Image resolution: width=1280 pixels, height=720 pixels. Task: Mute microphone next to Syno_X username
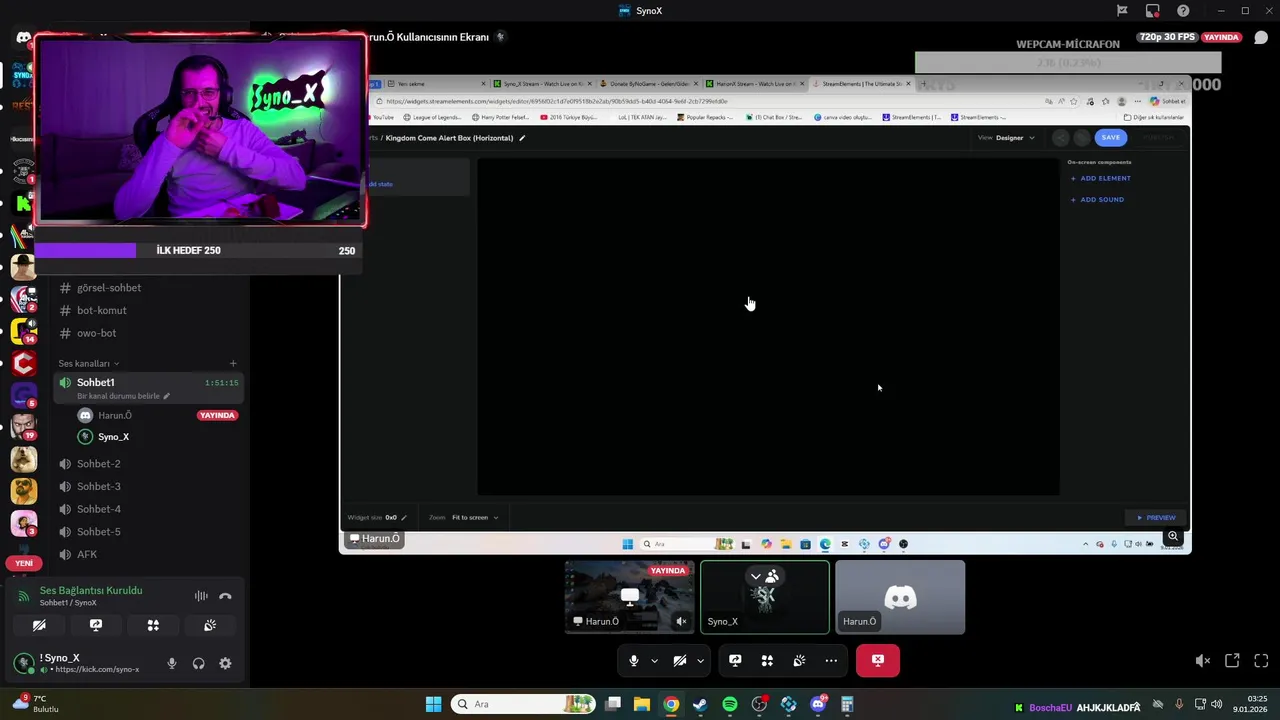(x=172, y=663)
